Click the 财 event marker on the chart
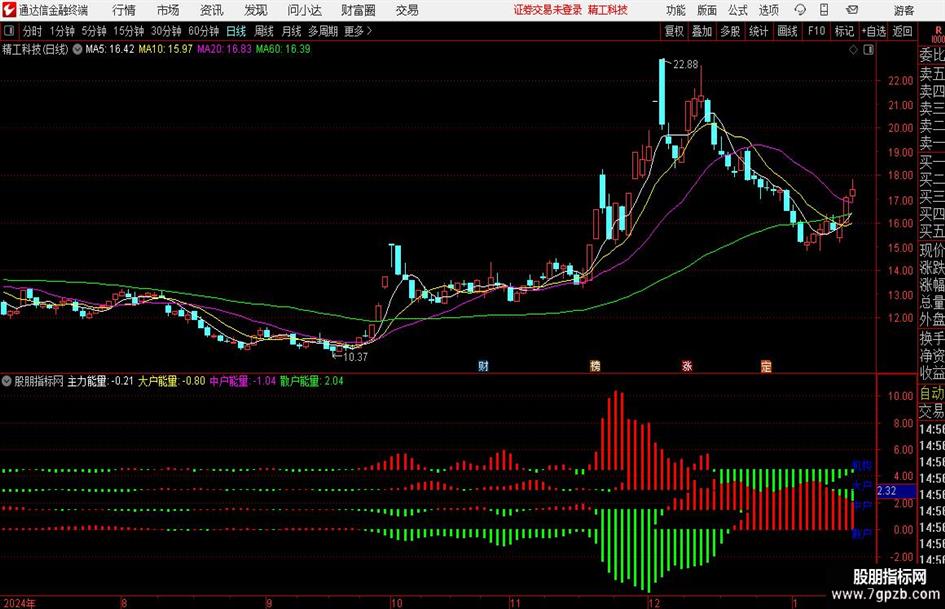Image resolution: width=945 pixels, height=609 pixels. click(x=483, y=365)
